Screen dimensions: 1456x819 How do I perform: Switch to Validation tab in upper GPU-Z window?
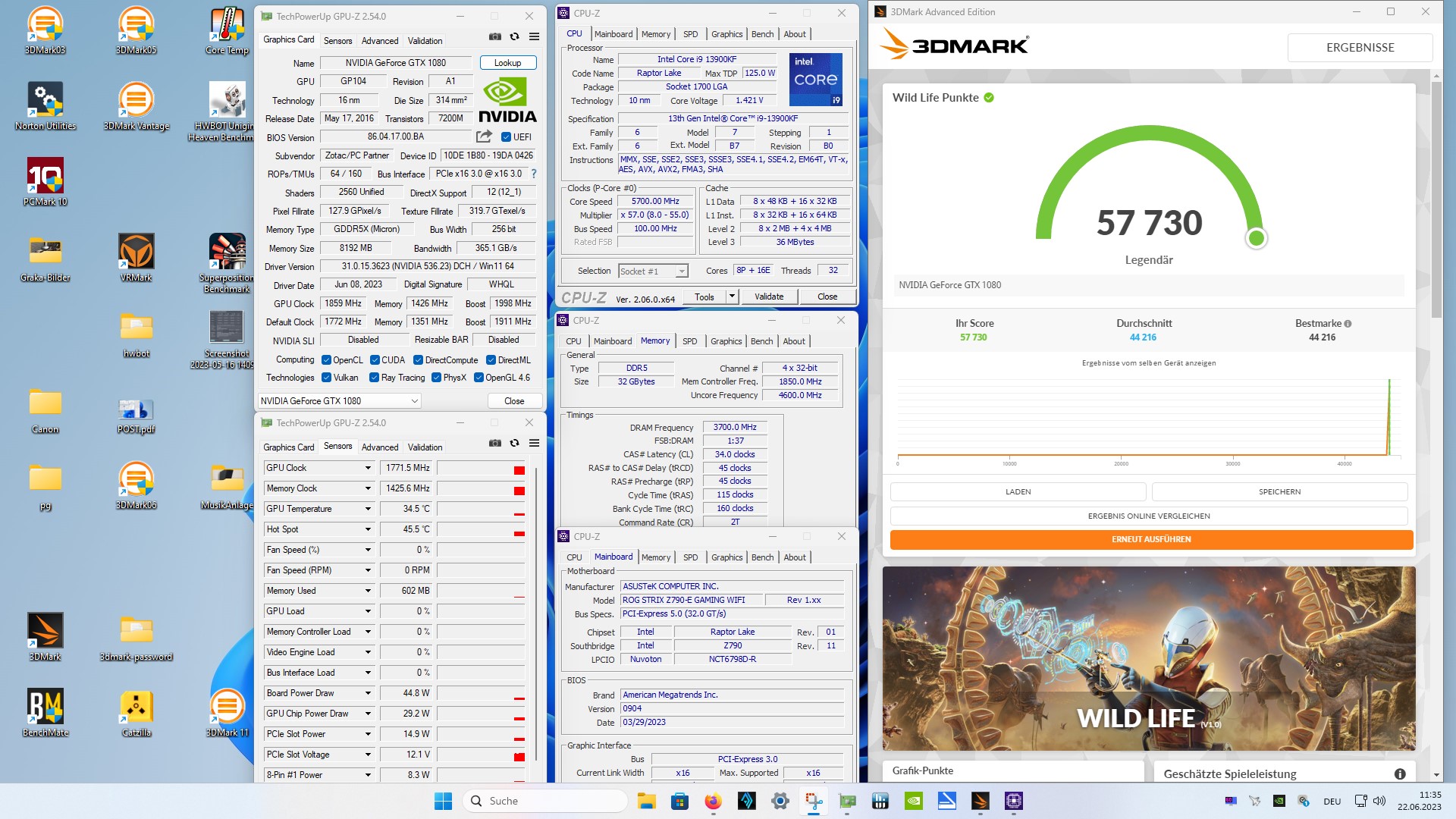pyautogui.click(x=425, y=41)
